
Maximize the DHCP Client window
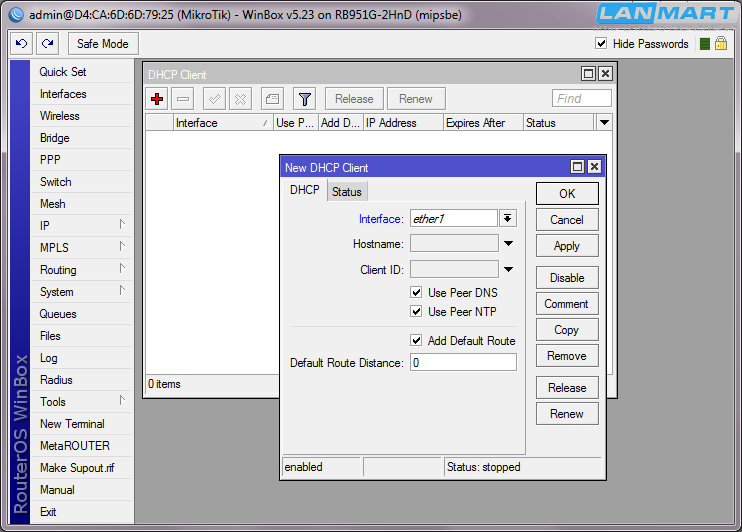click(588, 73)
